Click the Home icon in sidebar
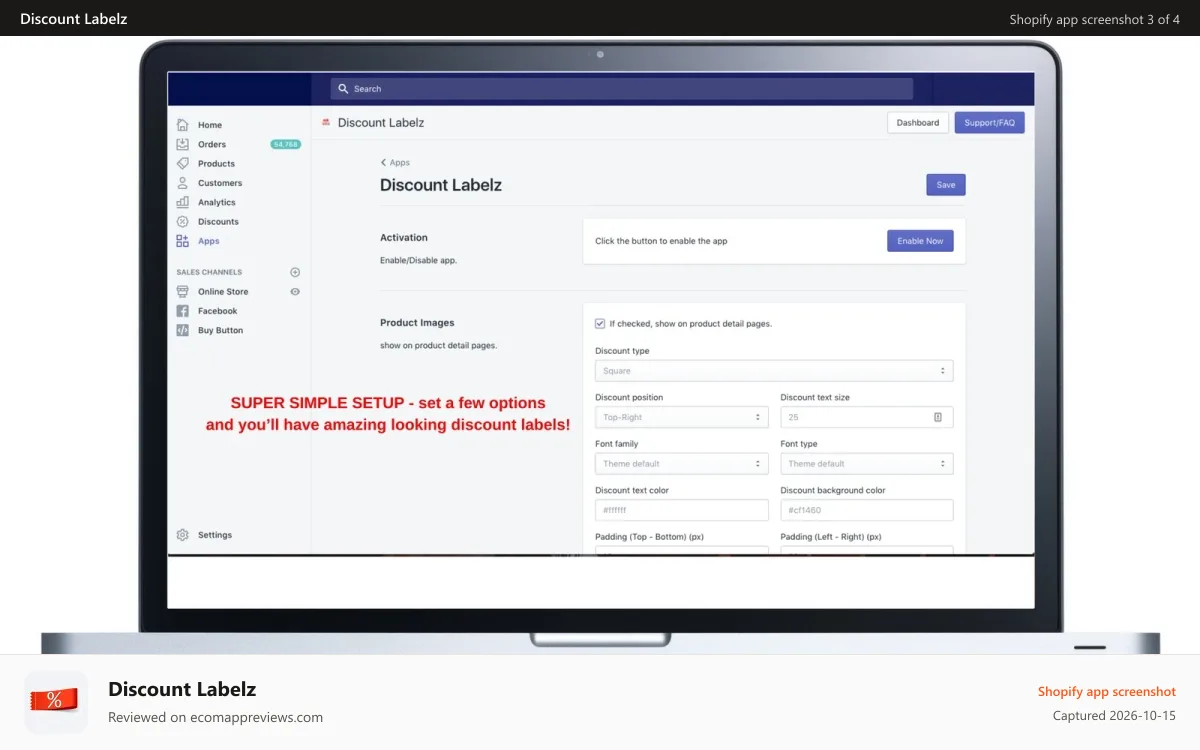 click(182, 125)
